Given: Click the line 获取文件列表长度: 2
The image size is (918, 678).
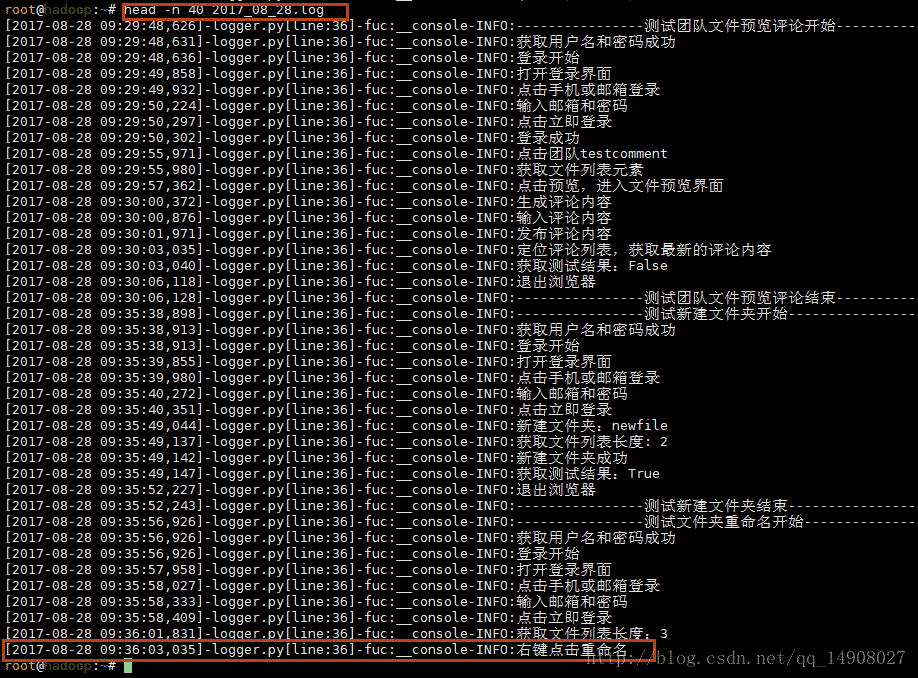Looking at the screenshot, I should 337,441.
